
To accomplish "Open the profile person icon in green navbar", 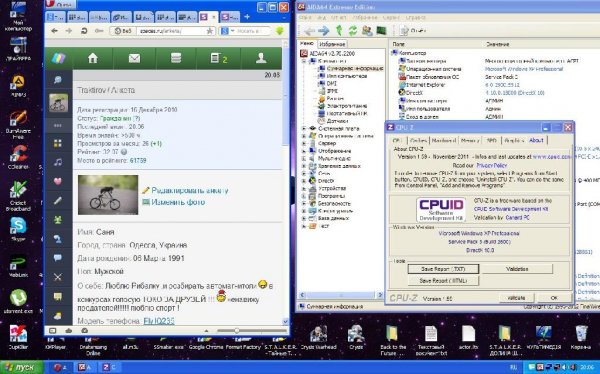I will point(261,58).
